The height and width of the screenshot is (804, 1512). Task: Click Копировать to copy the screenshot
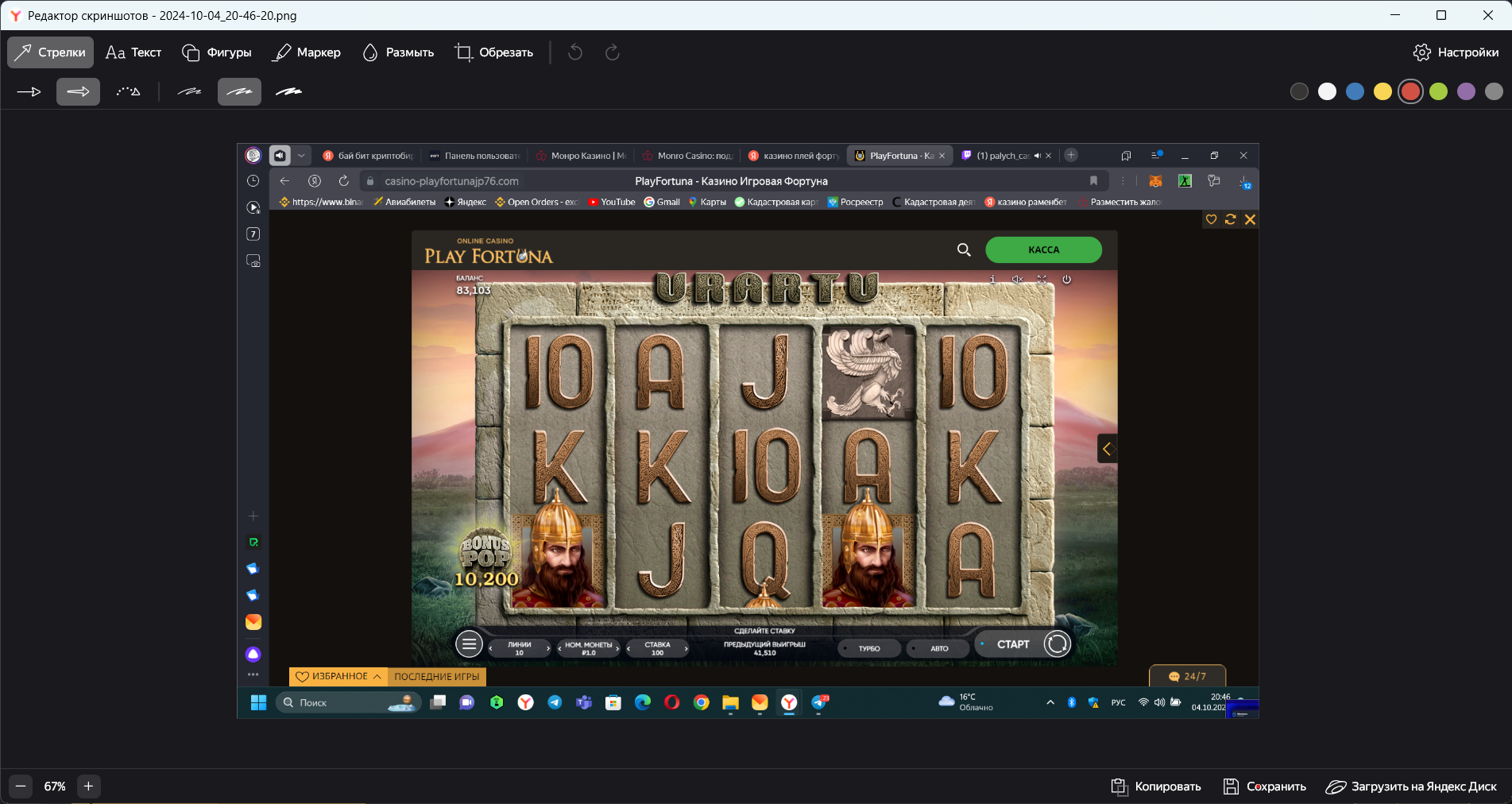coord(1156,787)
